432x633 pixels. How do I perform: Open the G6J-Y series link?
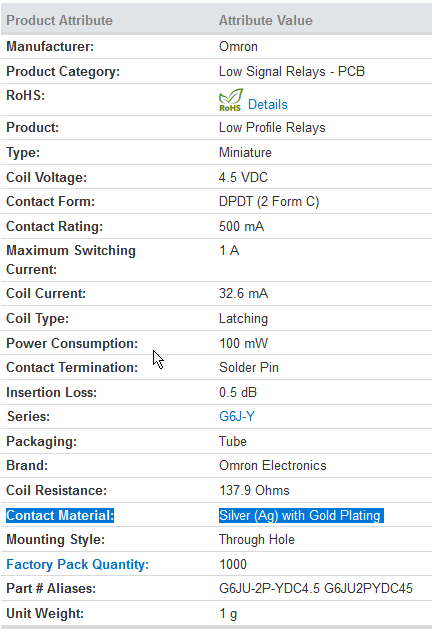coord(237,416)
